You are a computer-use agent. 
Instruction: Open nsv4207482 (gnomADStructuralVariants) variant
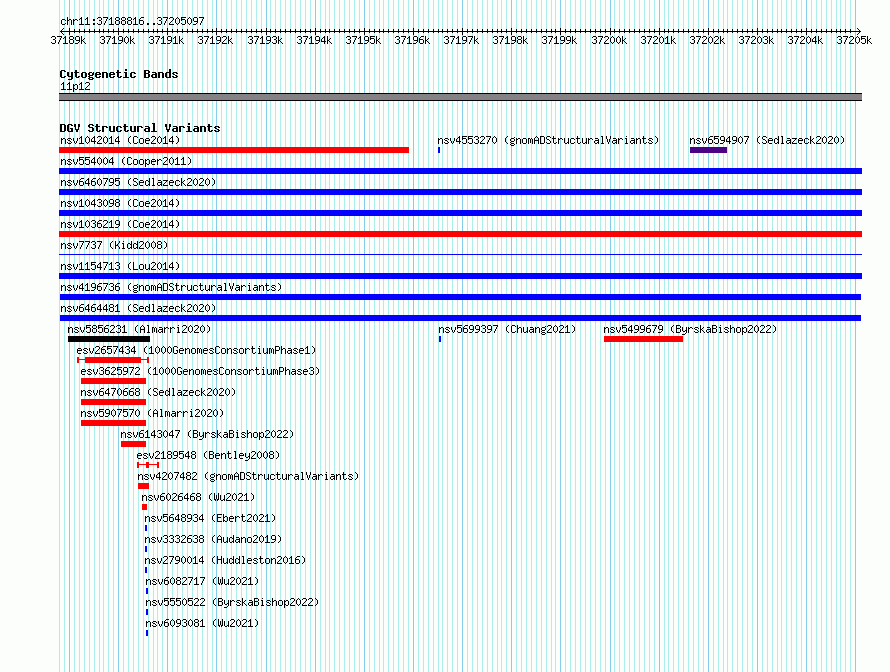click(248, 476)
